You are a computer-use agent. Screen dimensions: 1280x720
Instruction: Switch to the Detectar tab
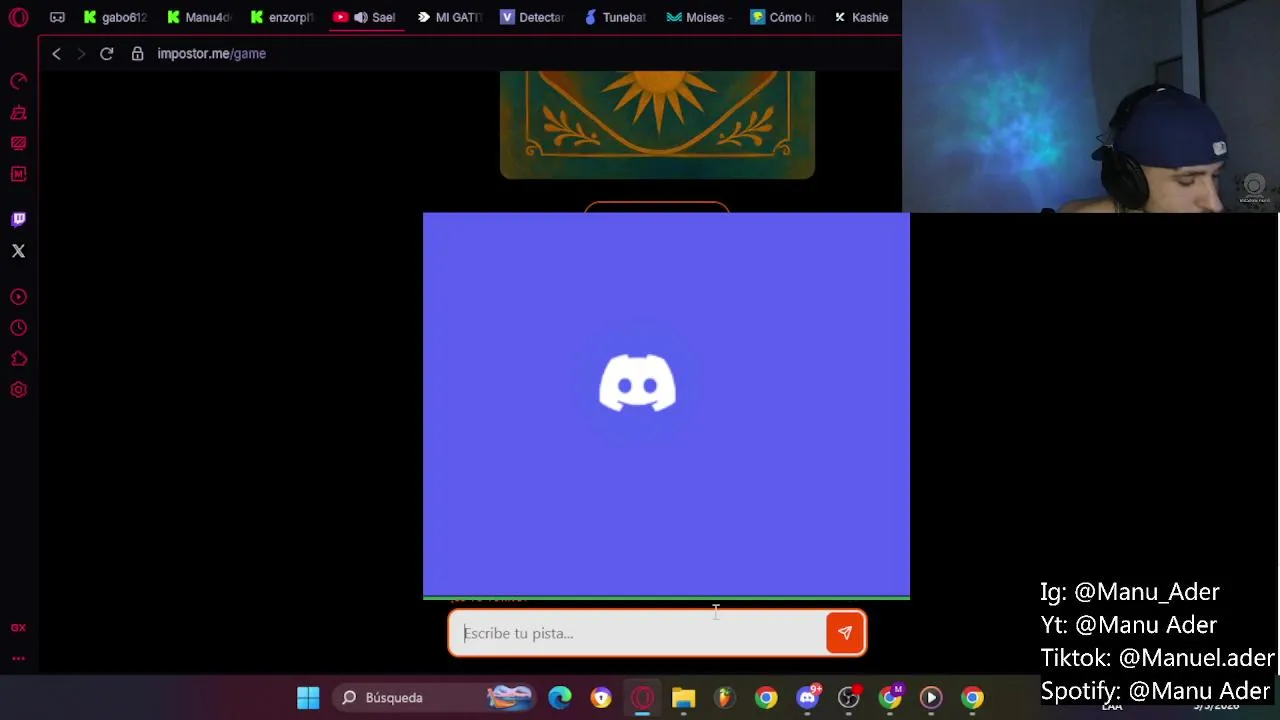[x=533, y=17]
